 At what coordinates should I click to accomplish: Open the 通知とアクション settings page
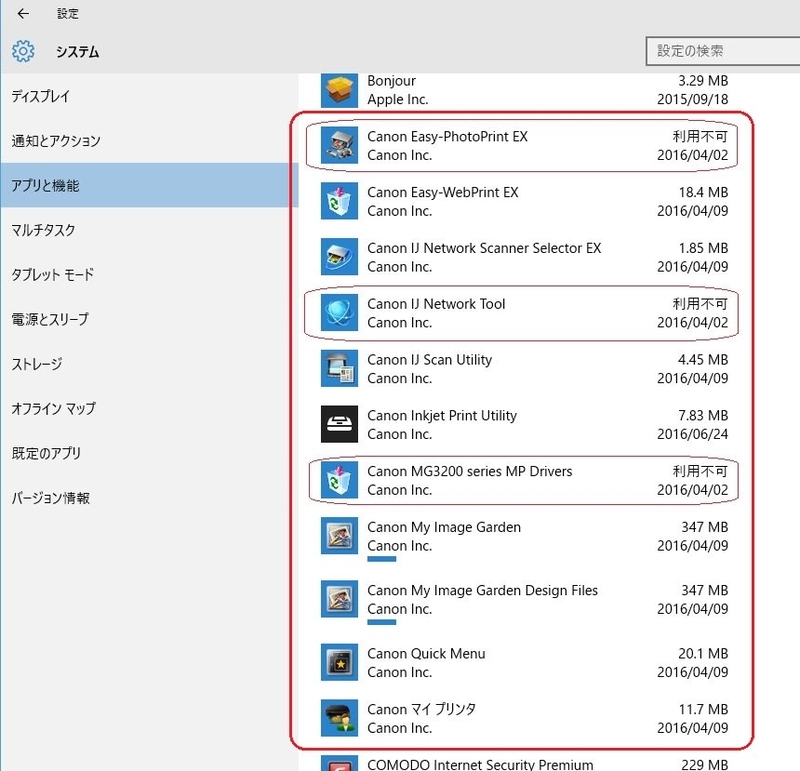tap(149, 141)
